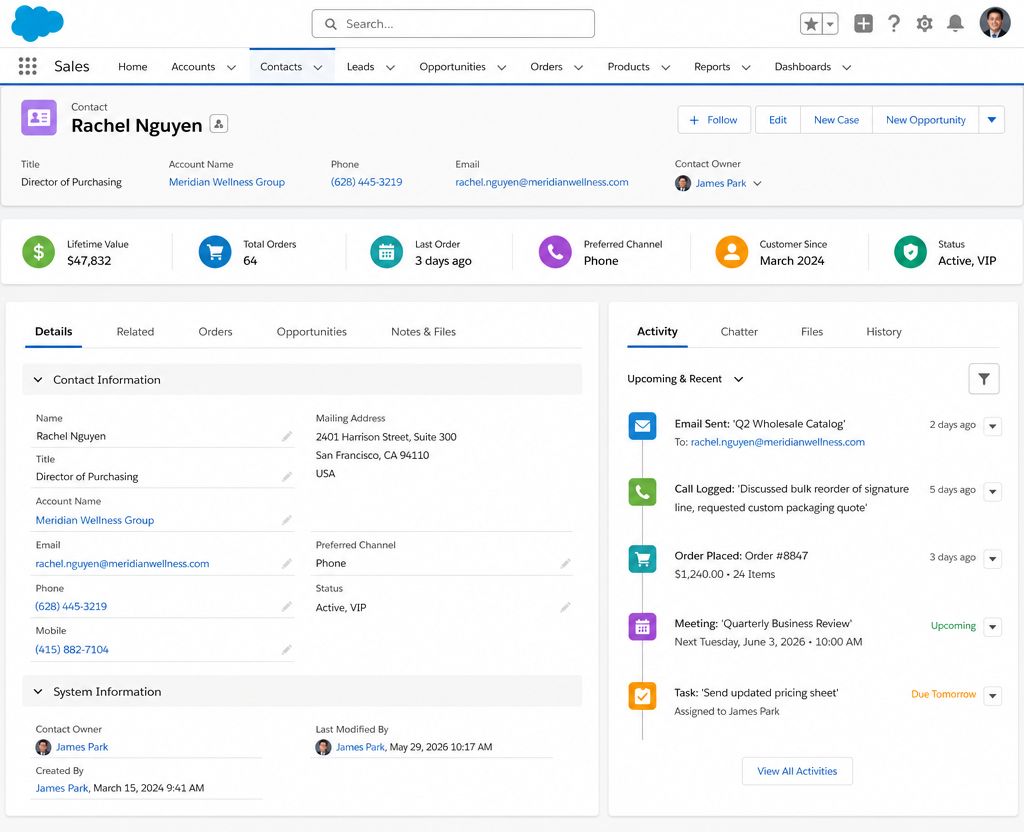Go to the Home nav tab
Viewport: 1024px width, 832px height.
pyautogui.click(x=133, y=67)
